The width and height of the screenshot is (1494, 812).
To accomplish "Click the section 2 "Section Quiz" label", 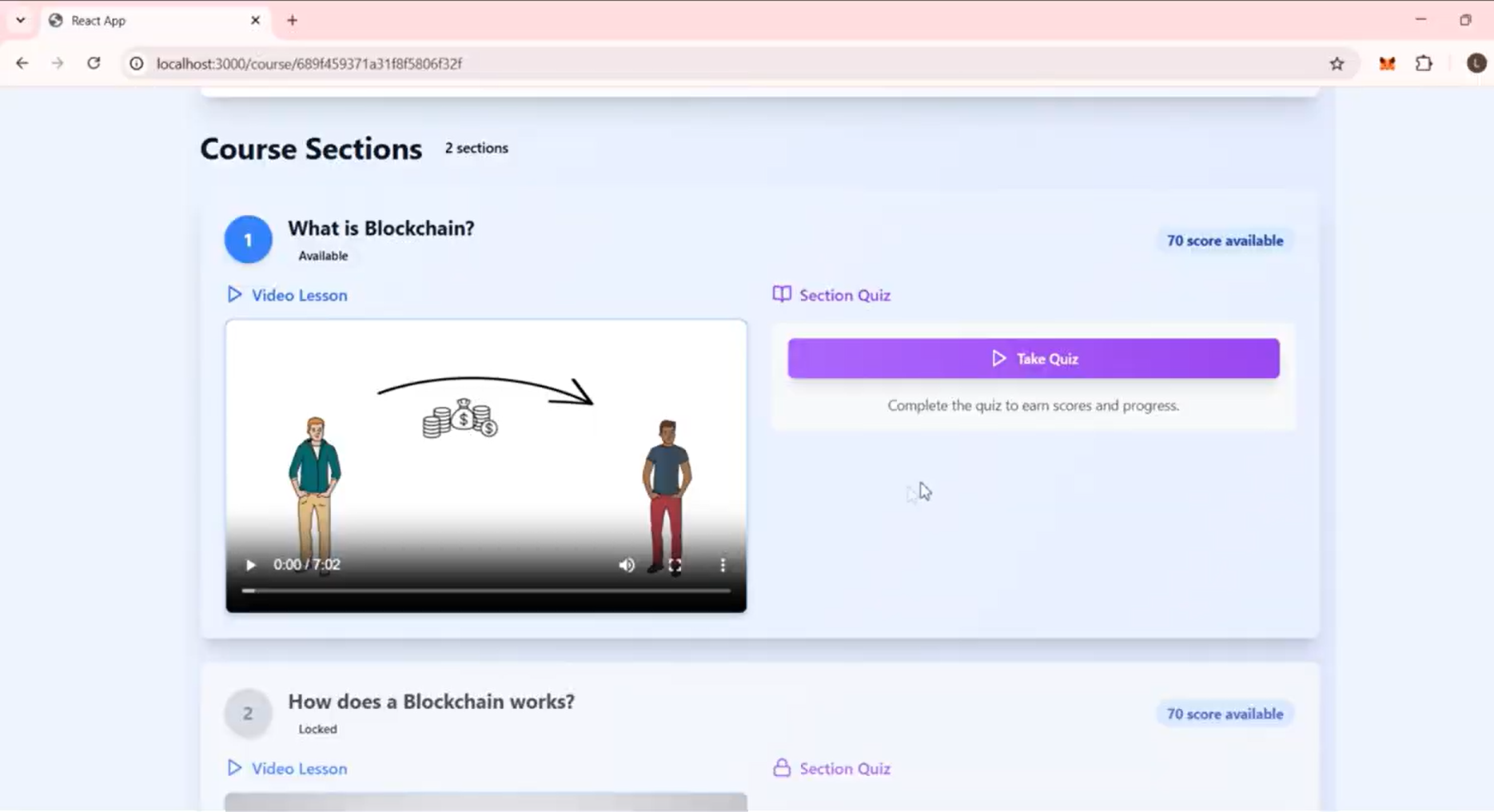I will [845, 768].
